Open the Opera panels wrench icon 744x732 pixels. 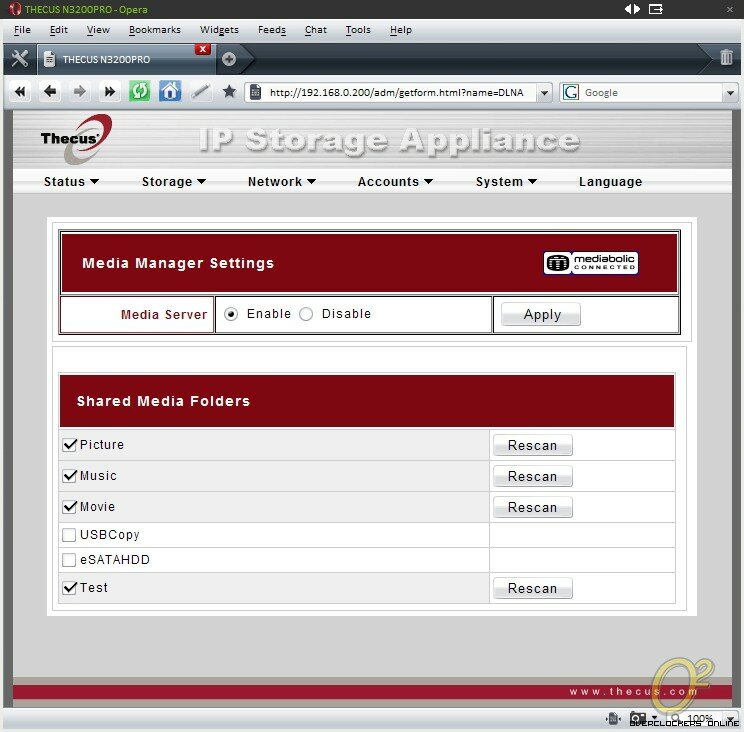pyautogui.click(x=19, y=59)
